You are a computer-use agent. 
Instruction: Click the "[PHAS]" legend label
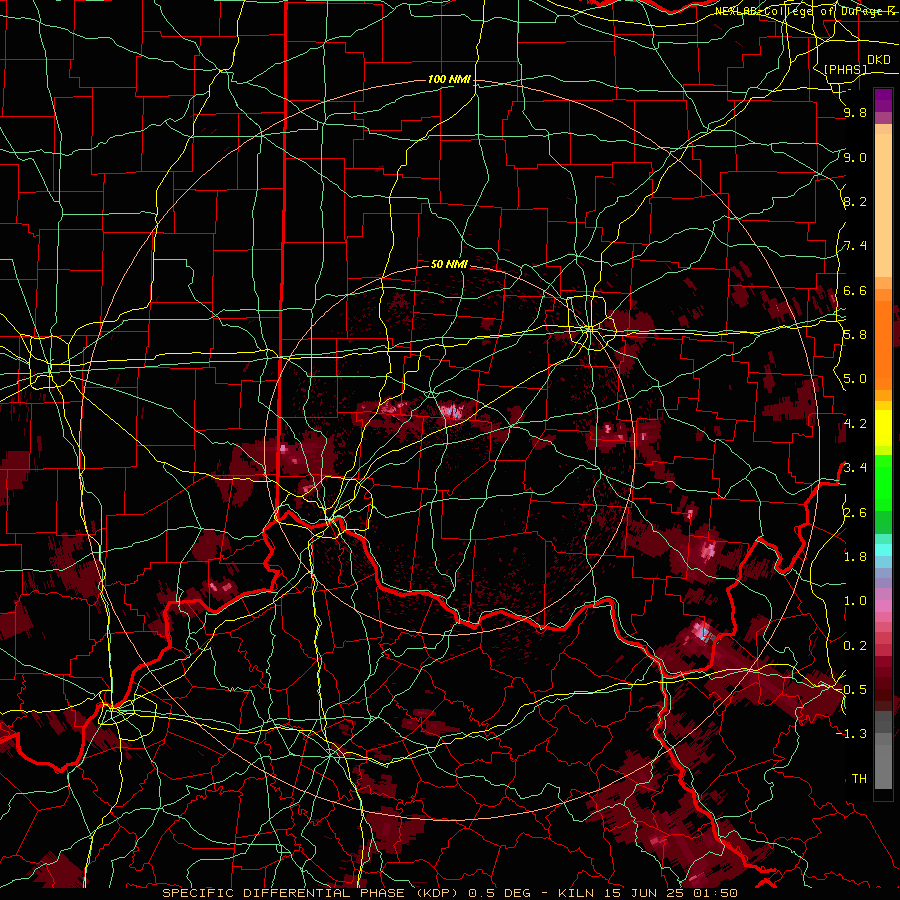tap(845, 69)
